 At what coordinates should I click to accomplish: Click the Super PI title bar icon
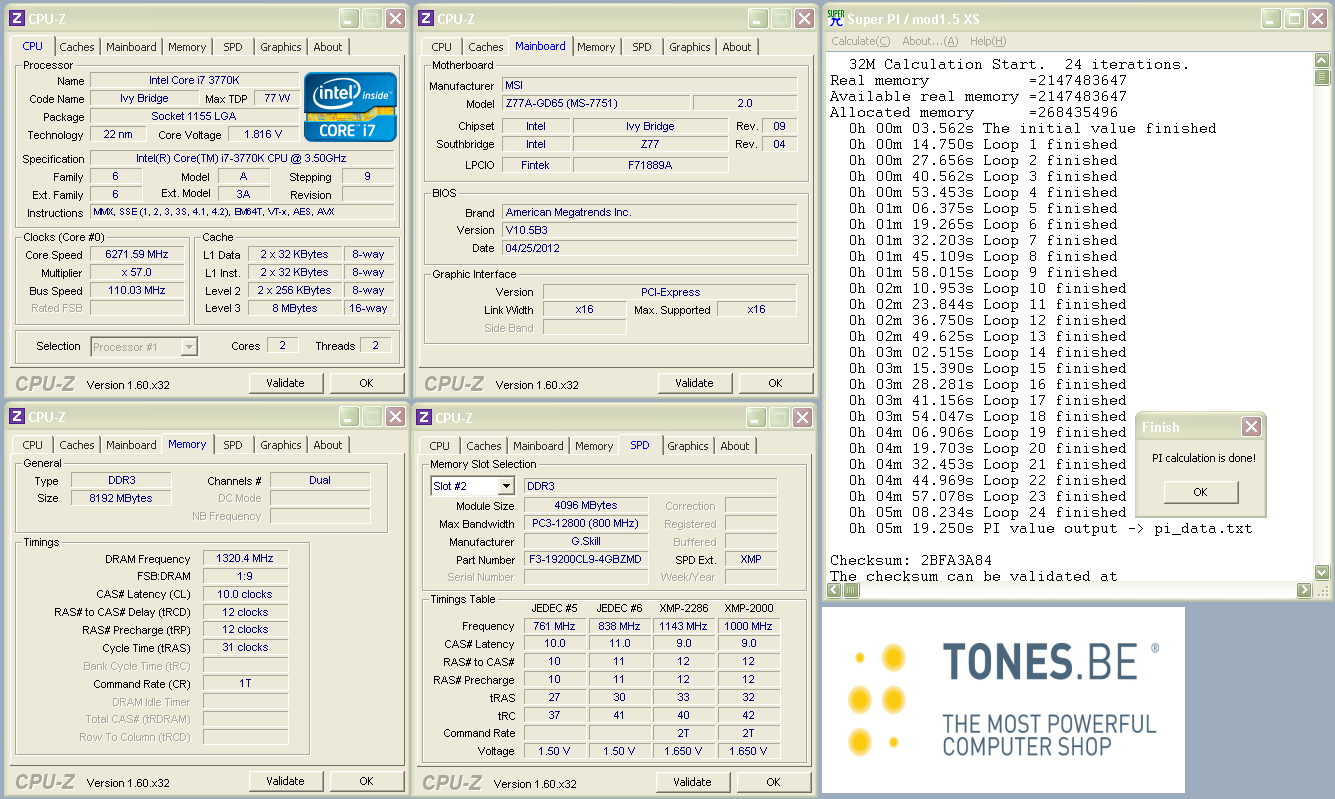(x=835, y=18)
